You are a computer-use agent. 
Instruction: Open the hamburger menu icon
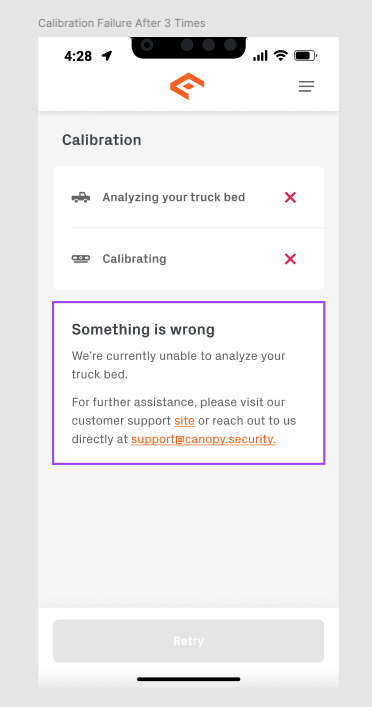tap(306, 86)
